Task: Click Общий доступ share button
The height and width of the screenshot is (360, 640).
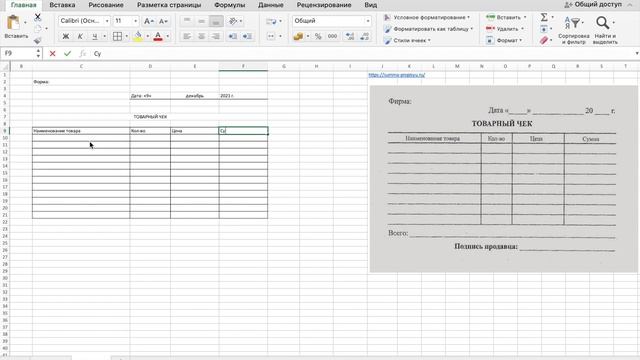Action: (594, 4)
